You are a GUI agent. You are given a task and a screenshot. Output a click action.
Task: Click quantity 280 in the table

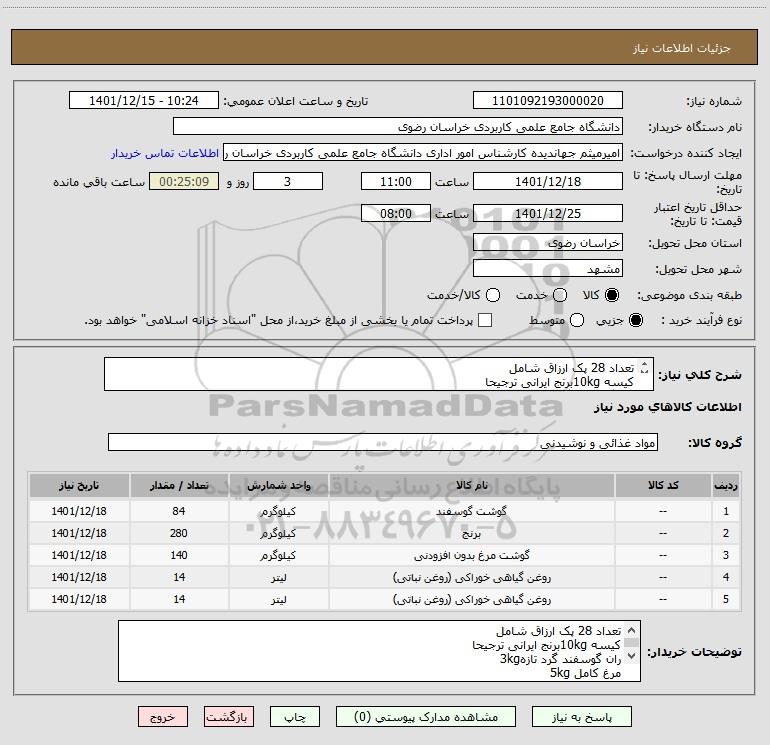(x=179, y=533)
